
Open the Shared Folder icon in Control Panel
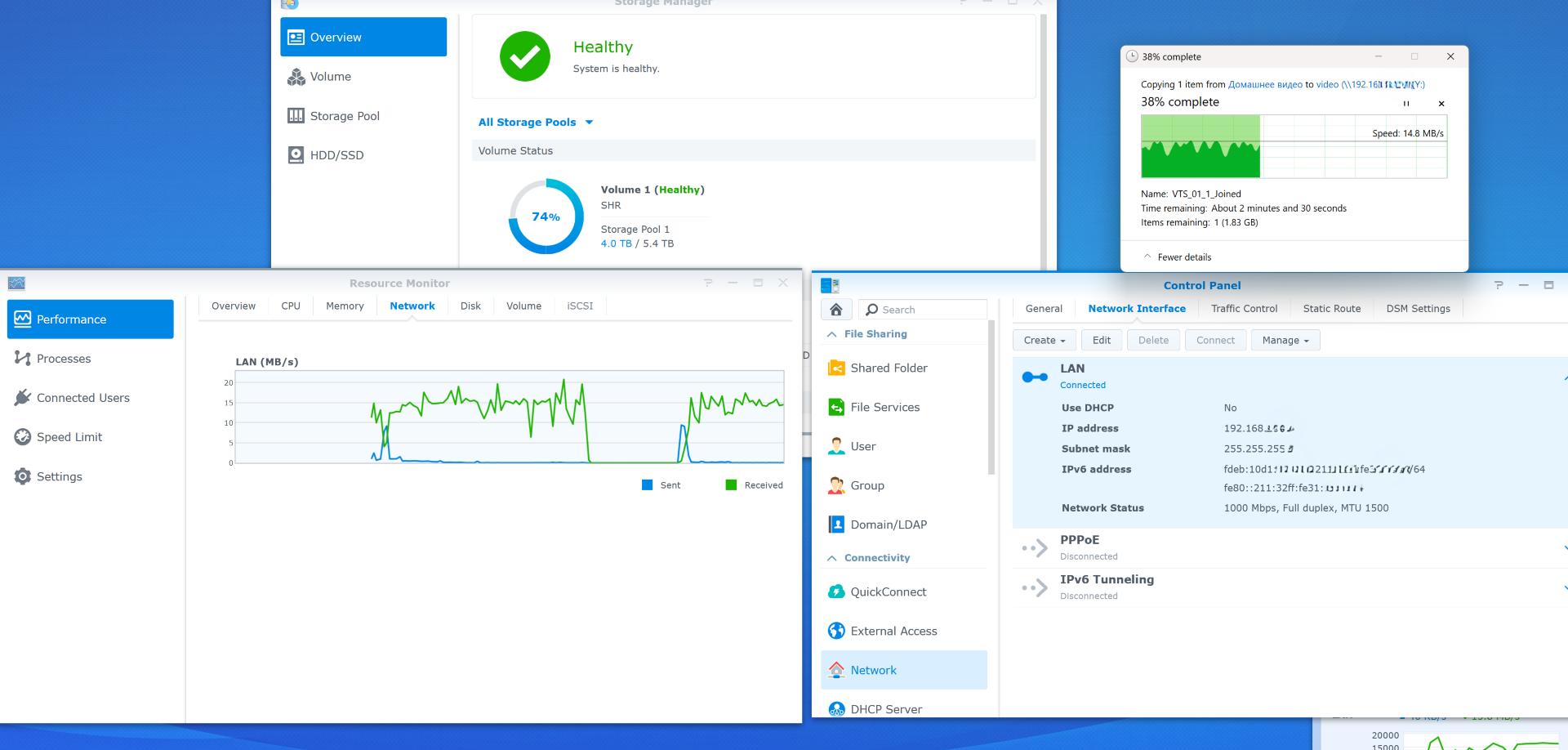[x=836, y=368]
